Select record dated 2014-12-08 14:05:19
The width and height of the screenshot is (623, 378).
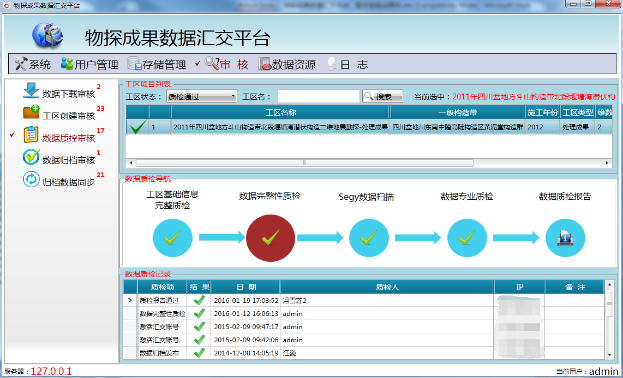point(245,353)
